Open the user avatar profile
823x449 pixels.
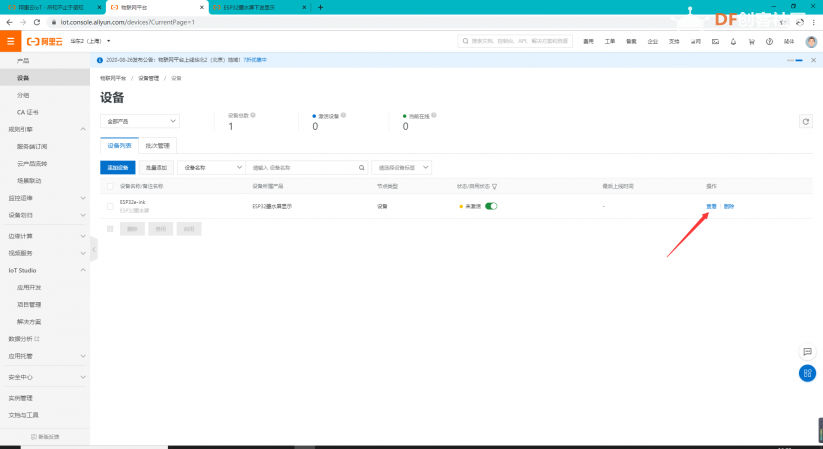pyautogui.click(x=811, y=41)
